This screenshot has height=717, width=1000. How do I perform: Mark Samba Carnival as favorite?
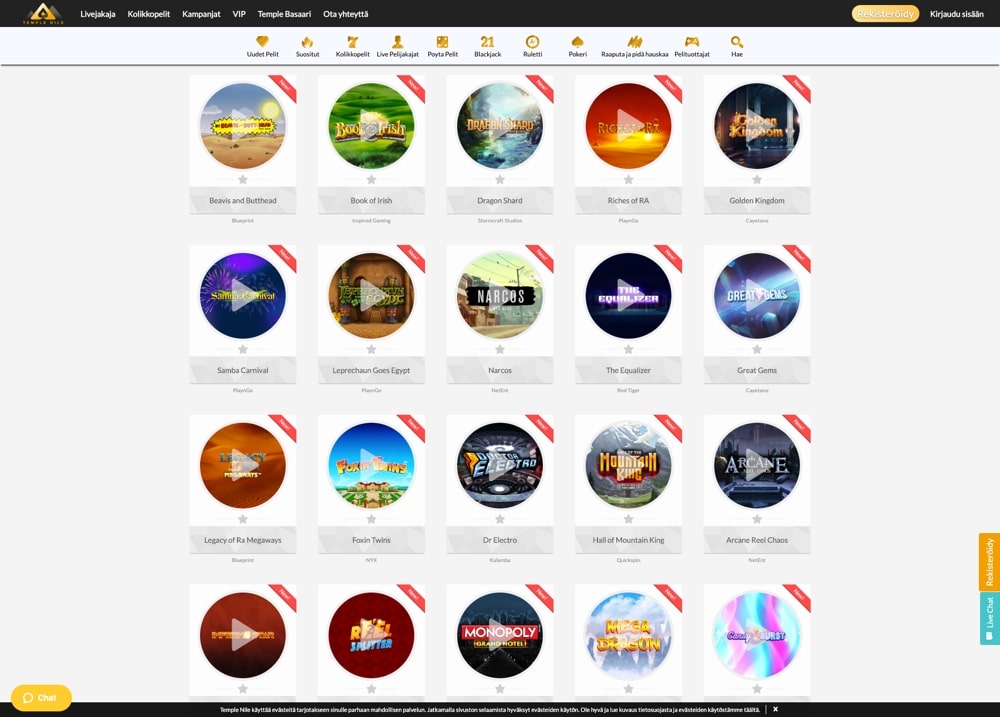click(242, 350)
